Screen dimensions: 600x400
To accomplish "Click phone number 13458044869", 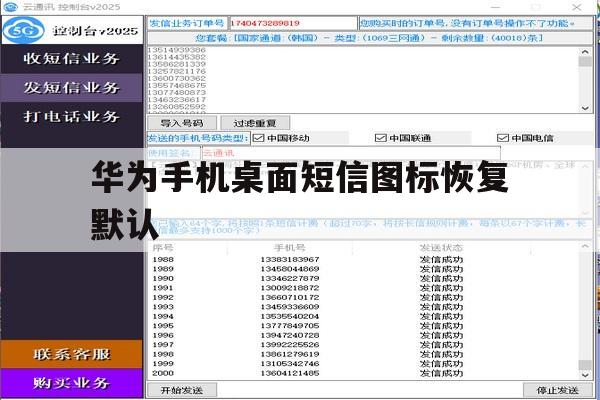I will point(290,269).
